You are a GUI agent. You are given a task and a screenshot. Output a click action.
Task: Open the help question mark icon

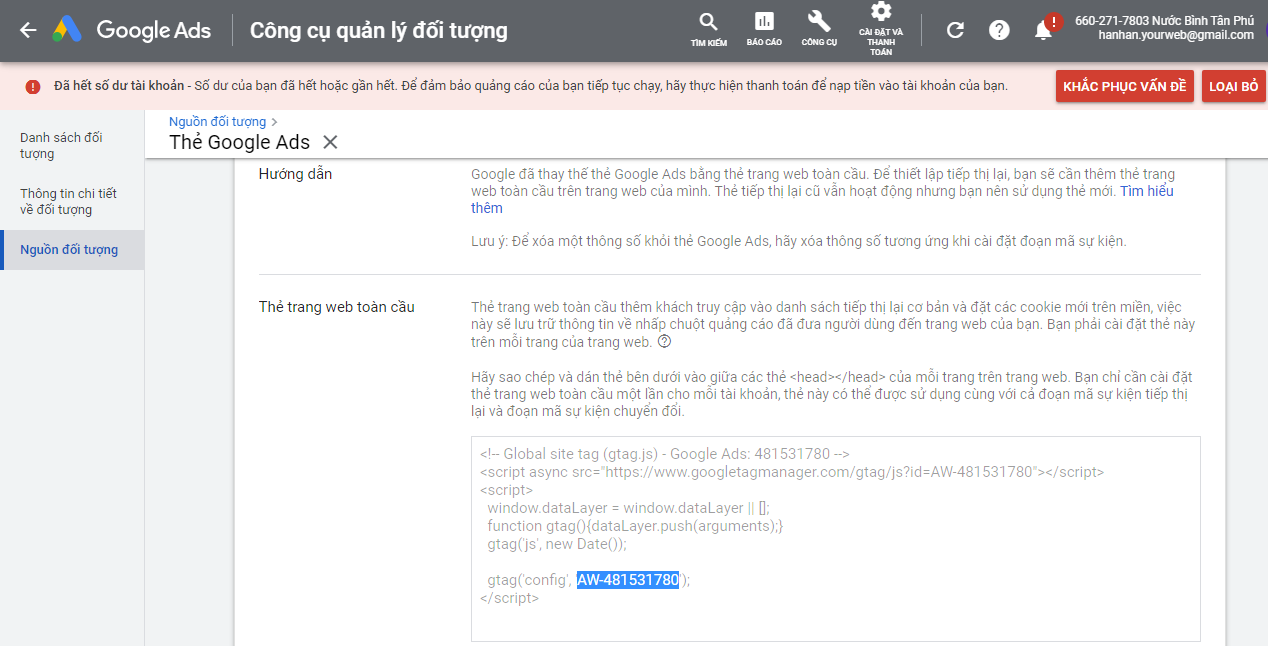coord(999,30)
